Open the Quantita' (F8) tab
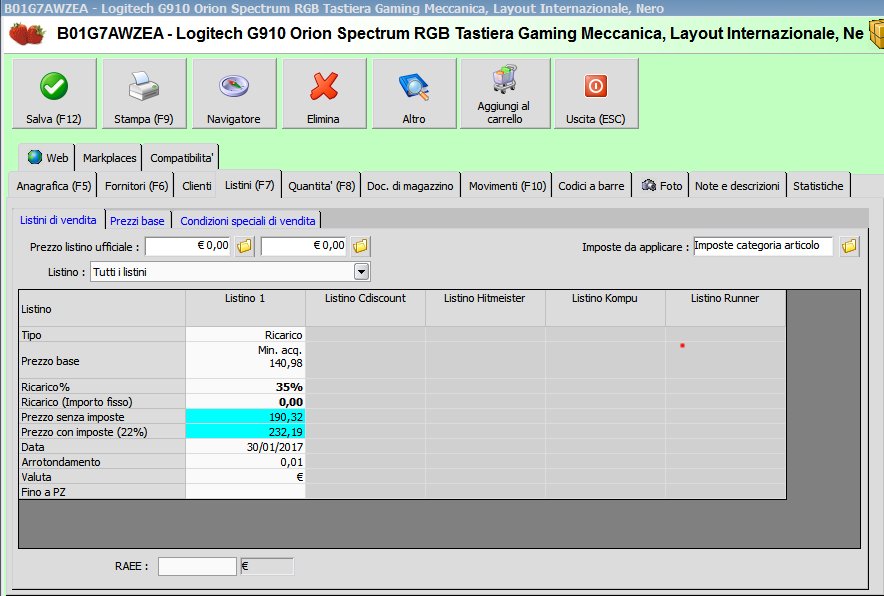884x596 pixels. click(x=321, y=186)
